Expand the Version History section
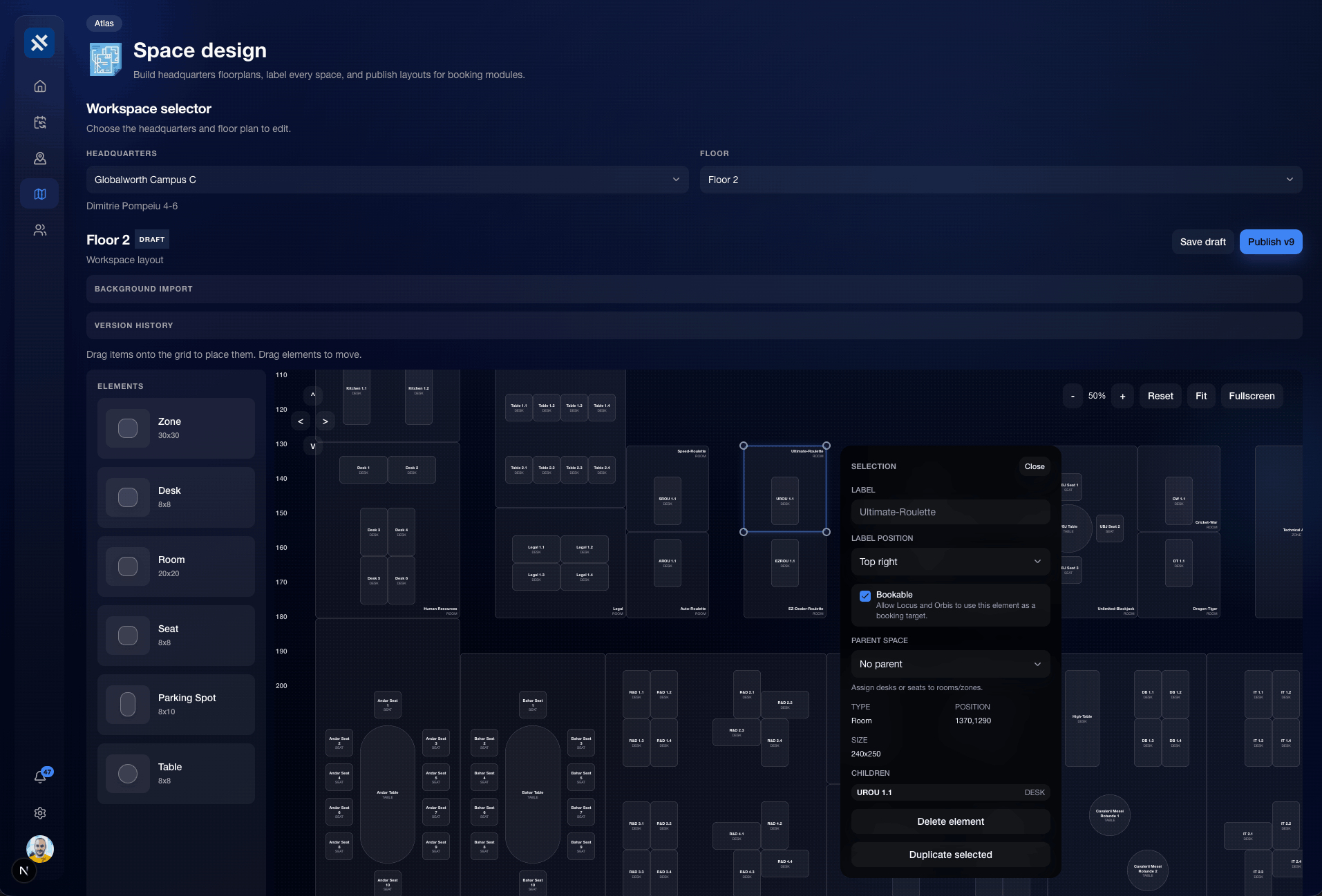 694,325
